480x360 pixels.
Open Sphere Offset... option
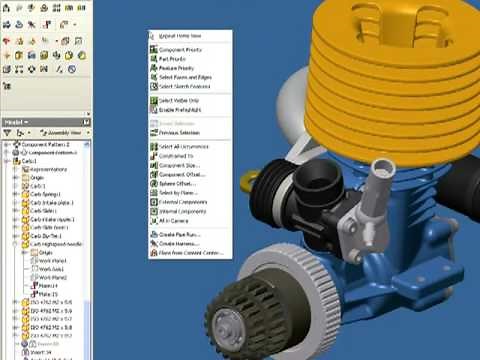[190, 184]
